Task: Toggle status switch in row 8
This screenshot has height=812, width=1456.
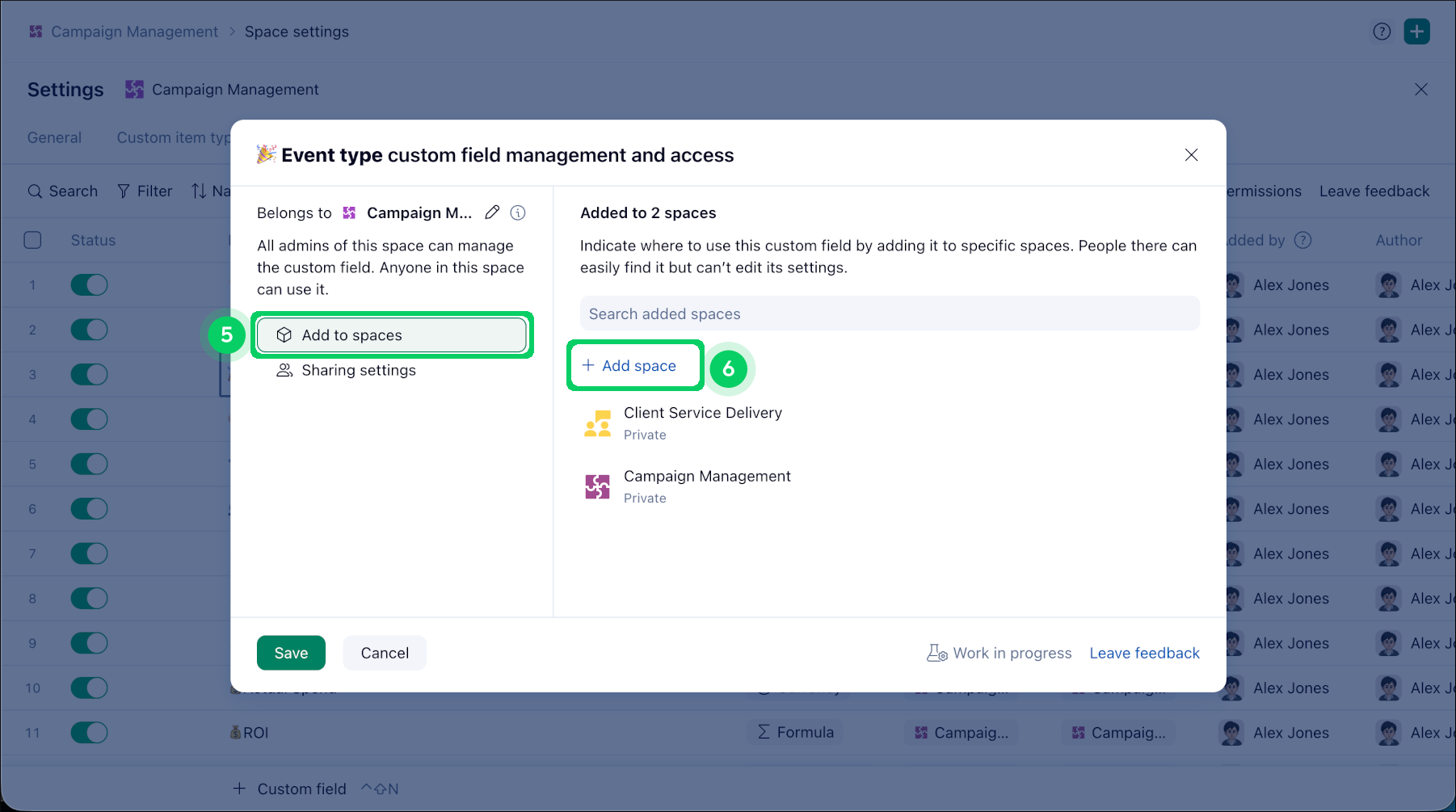Action: 89,599
